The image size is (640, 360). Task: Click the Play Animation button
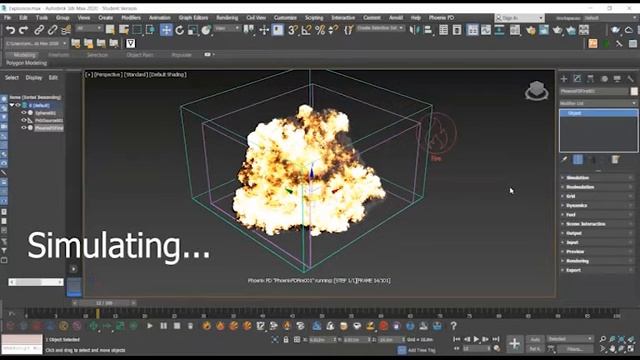(476, 339)
